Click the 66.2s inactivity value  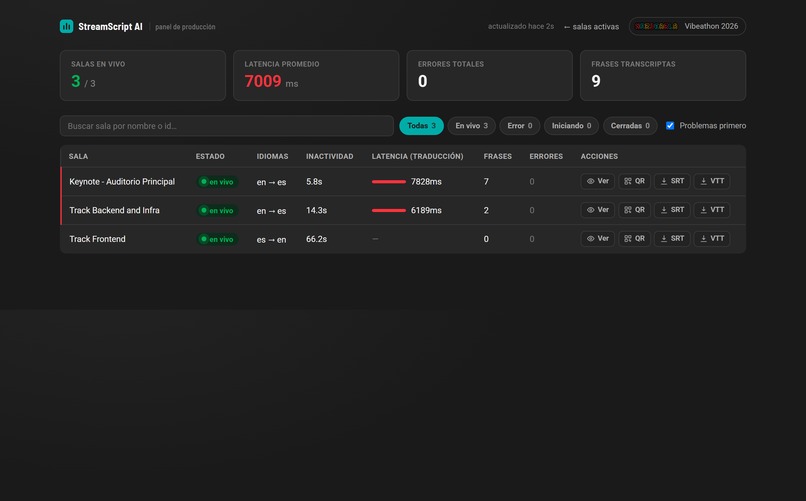click(x=316, y=239)
